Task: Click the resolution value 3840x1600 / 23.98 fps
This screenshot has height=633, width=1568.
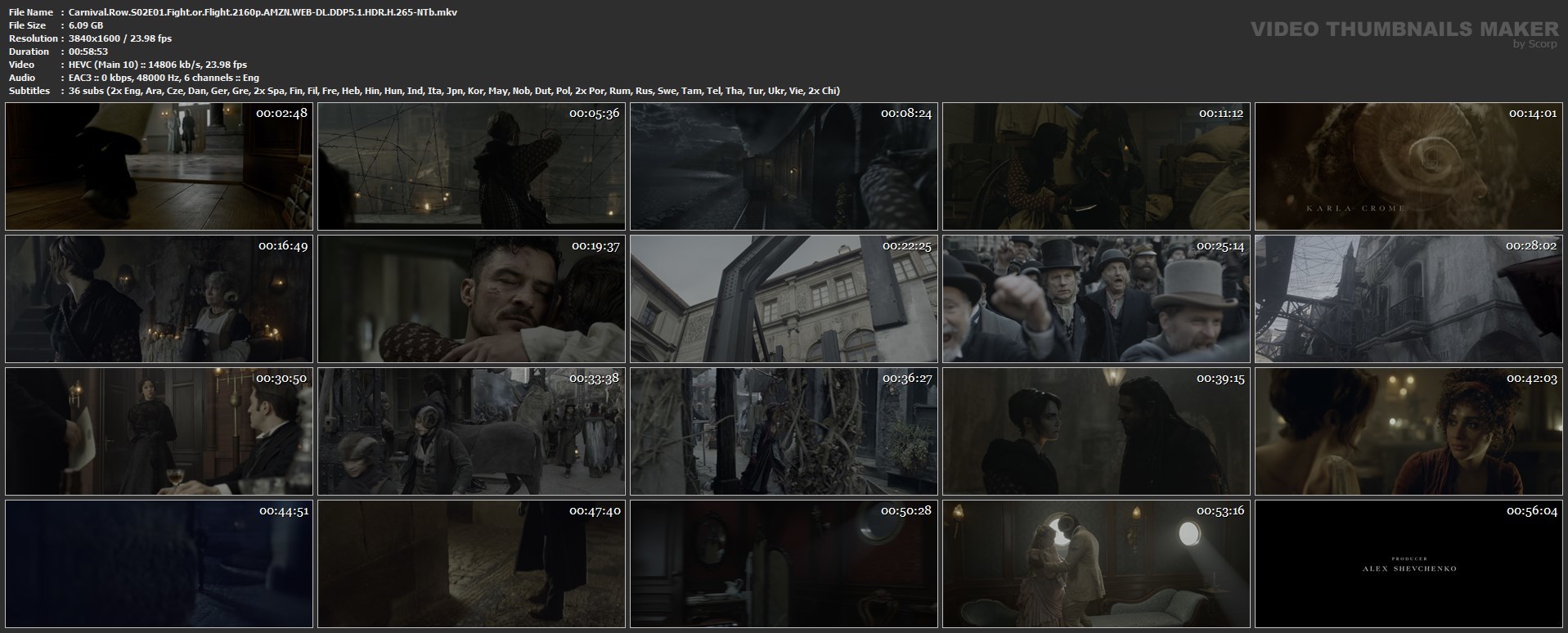Action: pos(120,38)
